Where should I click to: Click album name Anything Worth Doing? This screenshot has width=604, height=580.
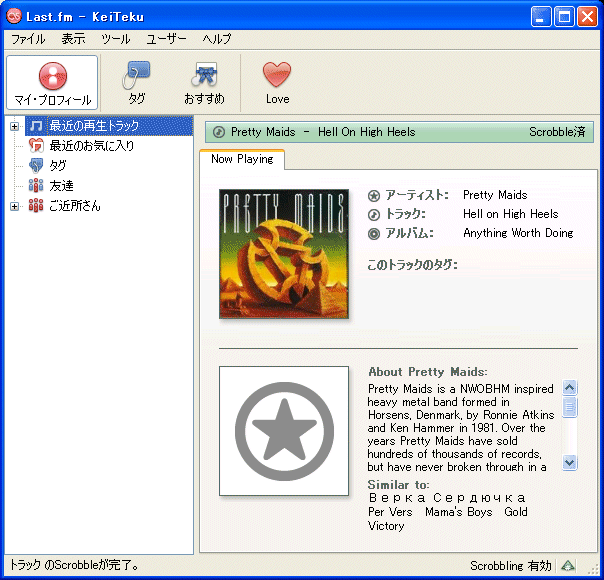(x=518, y=233)
